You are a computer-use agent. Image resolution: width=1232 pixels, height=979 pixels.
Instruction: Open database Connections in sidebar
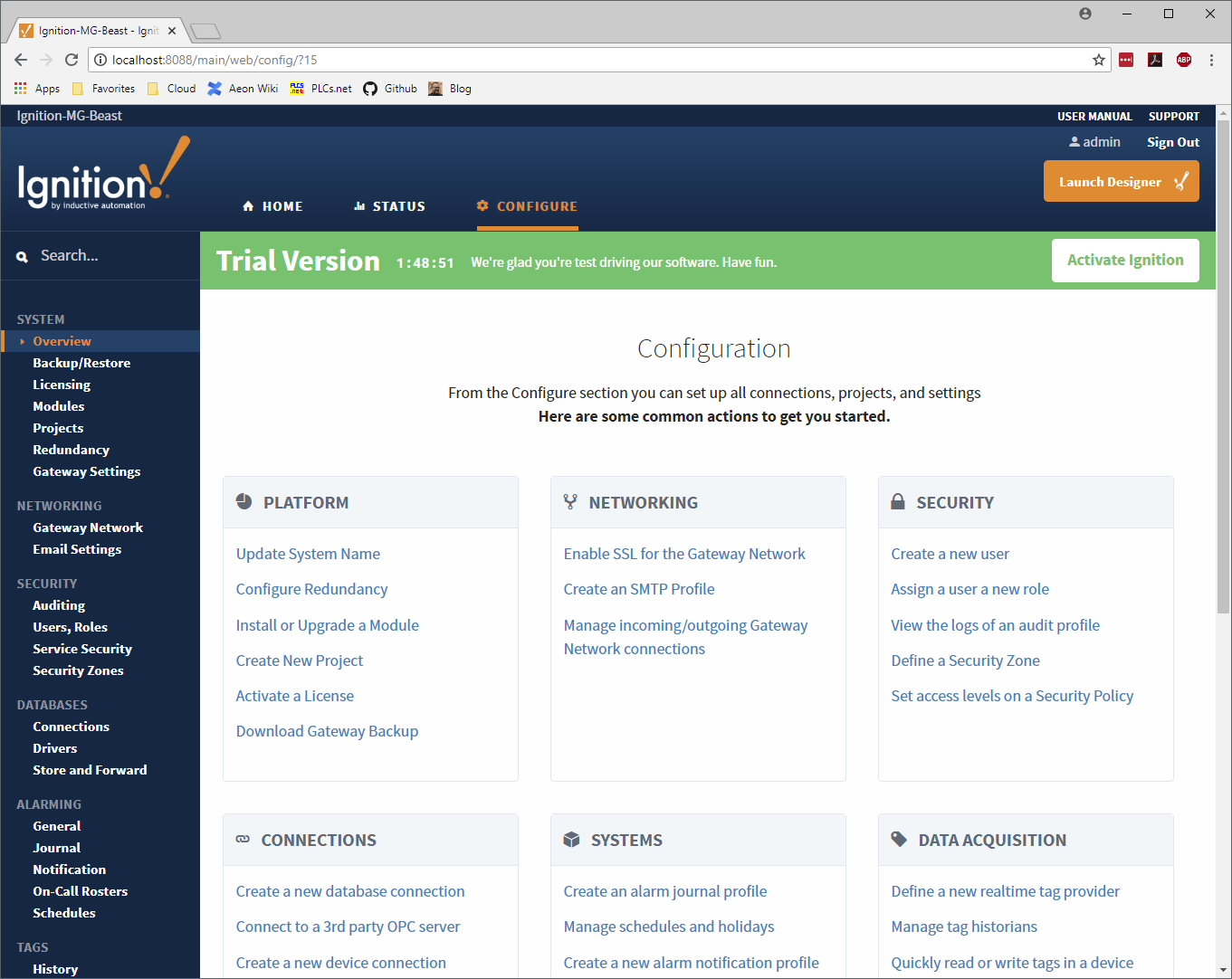click(71, 727)
